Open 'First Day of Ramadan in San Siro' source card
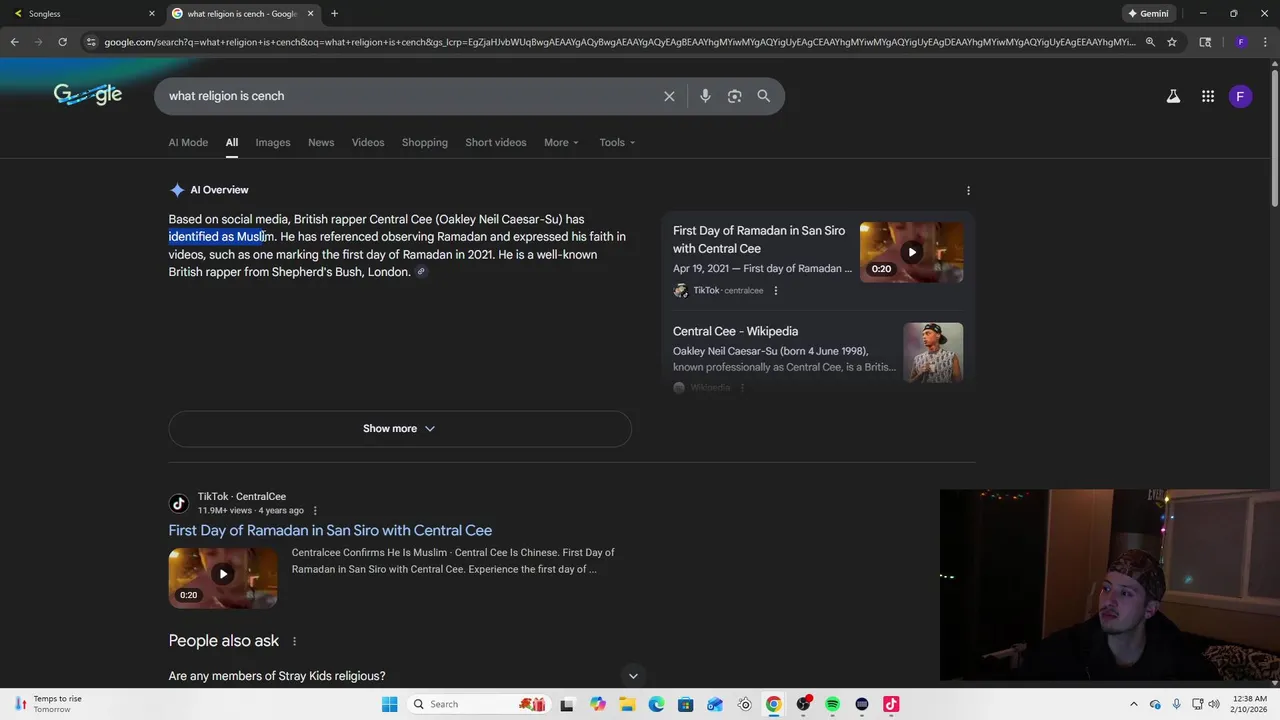Image resolution: width=1280 pixels, height=720 pixels. tap(759, 239)
